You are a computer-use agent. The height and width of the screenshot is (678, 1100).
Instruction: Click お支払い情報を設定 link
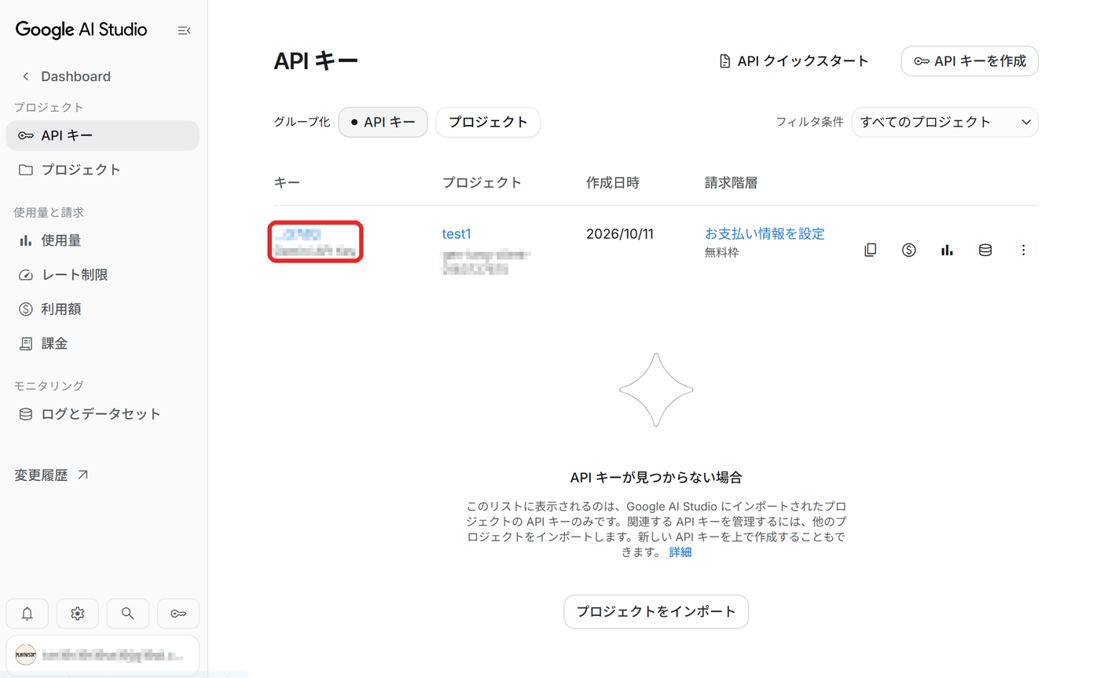tap(765, 234)
